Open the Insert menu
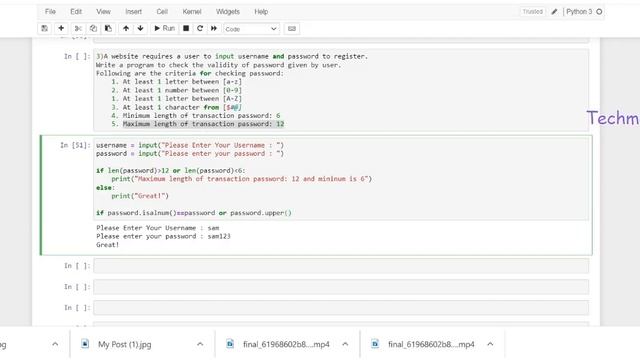The height and width of the screenshot is (360, 640). coord(133,11)
